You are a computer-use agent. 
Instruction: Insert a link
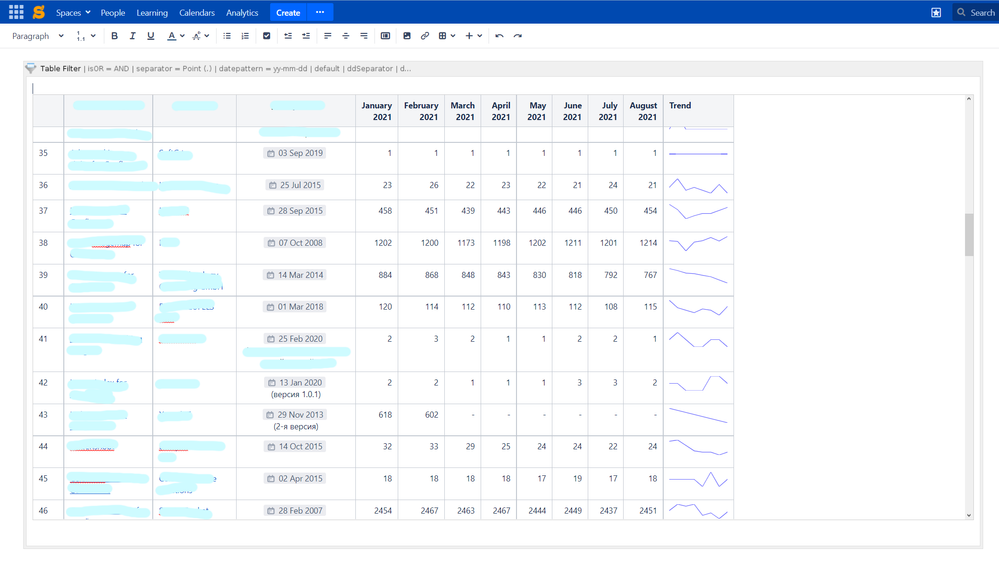coord(425,36)
